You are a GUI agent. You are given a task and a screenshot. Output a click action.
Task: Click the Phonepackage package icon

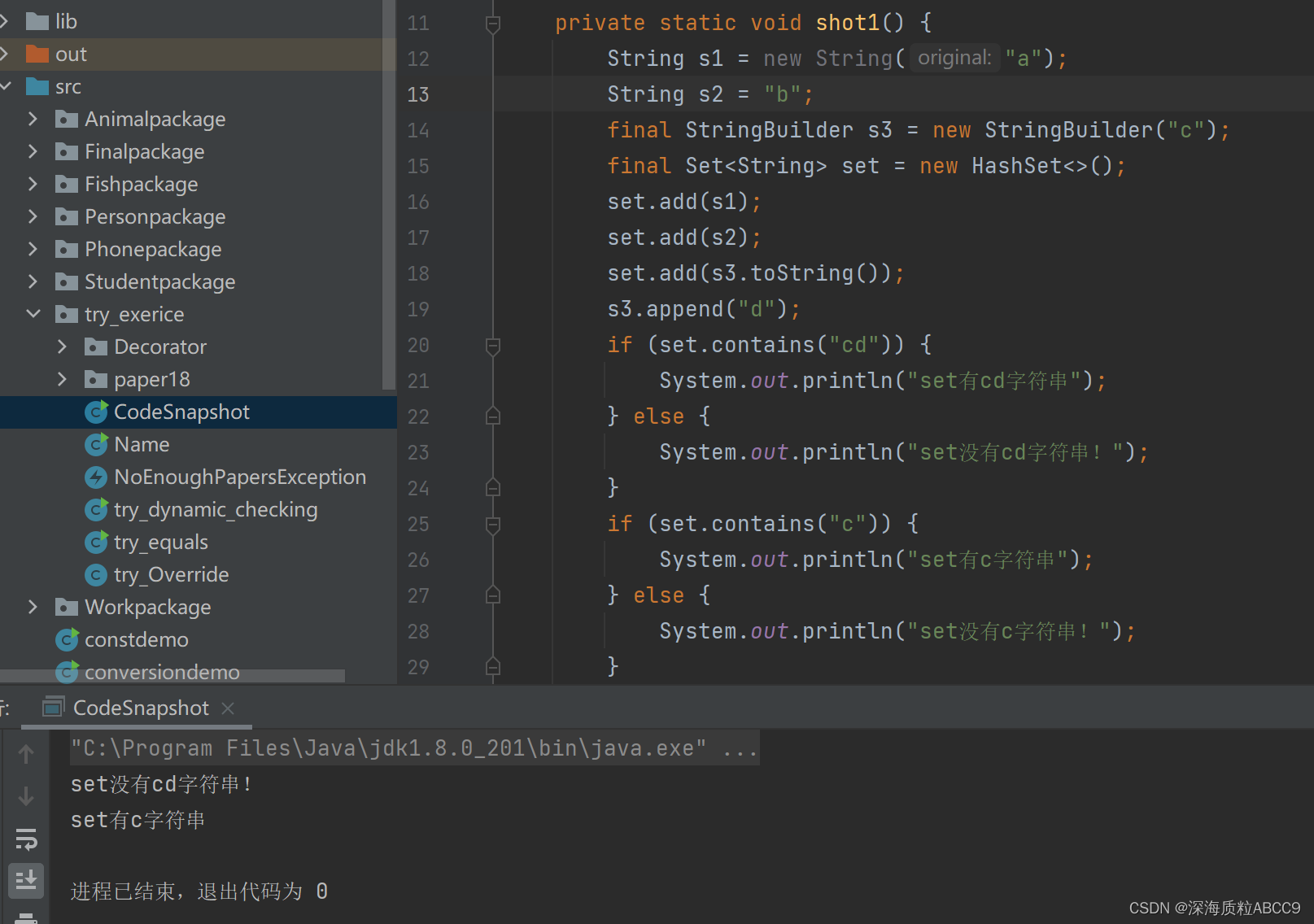click(67, 249)
